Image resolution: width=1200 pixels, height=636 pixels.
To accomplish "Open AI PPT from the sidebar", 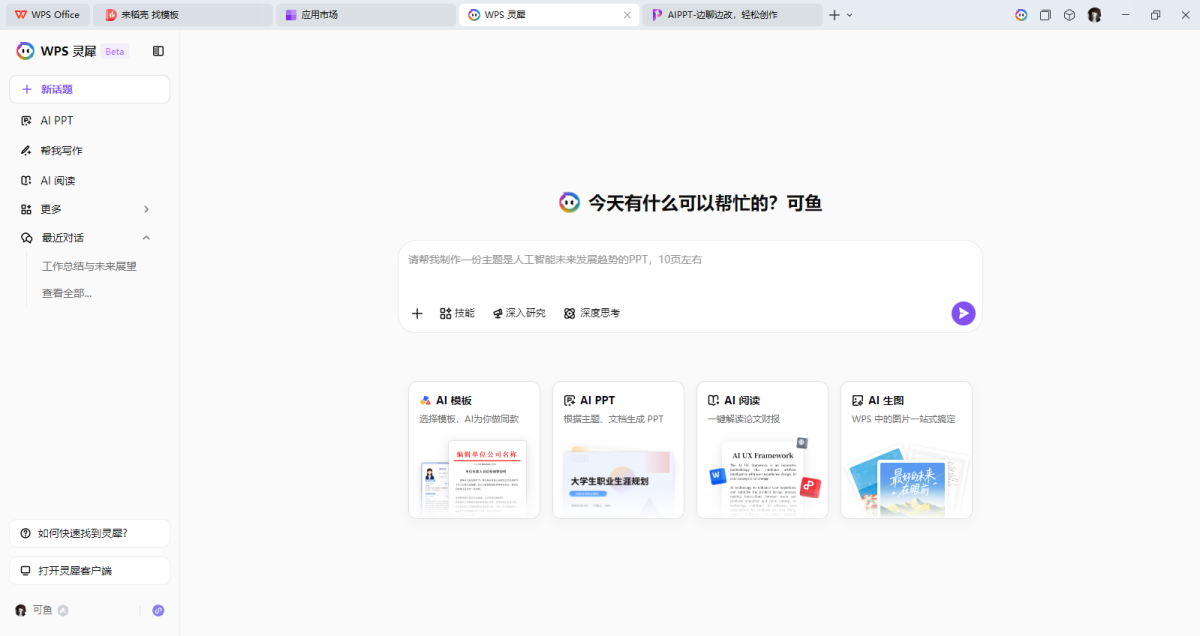I will [57, 120].
